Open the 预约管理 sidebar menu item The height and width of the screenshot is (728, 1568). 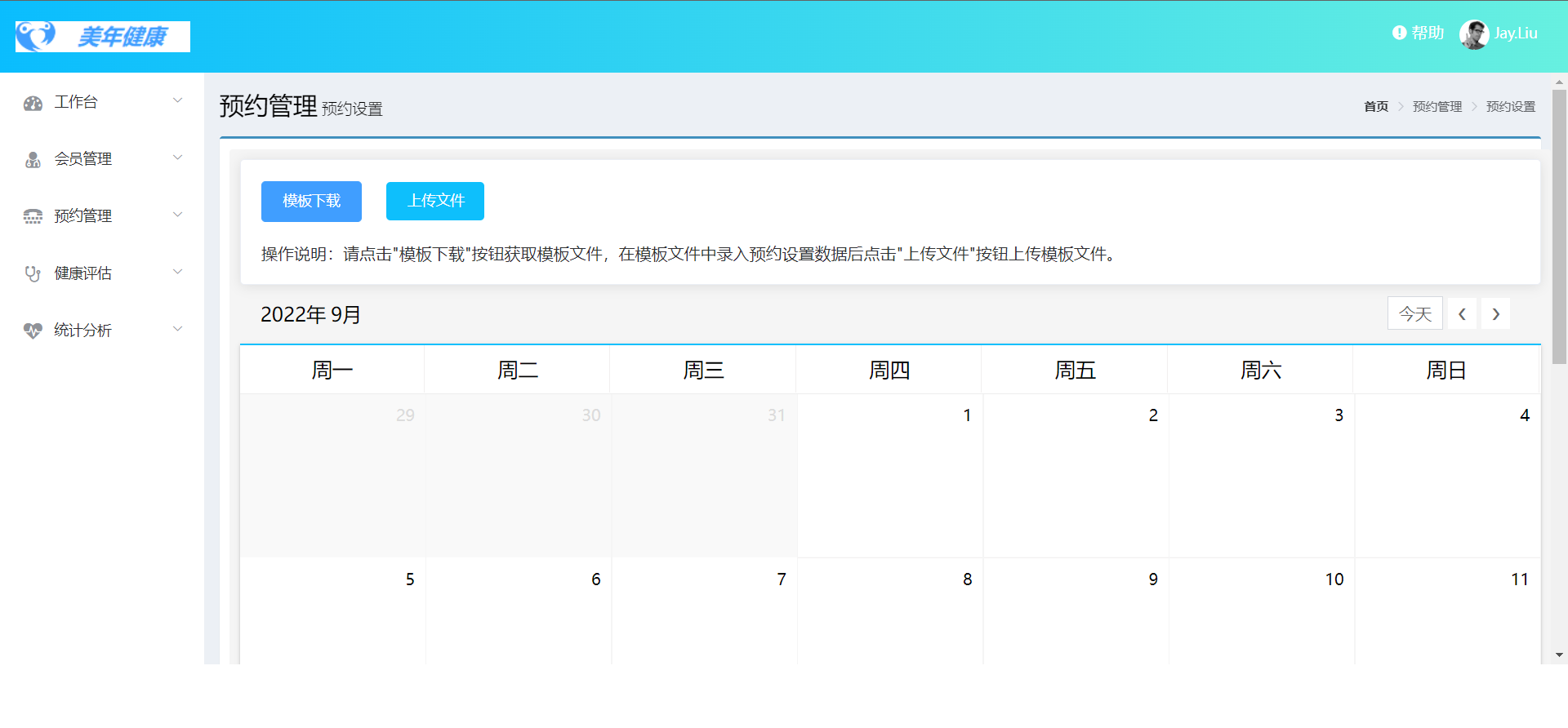pos(82,216)
